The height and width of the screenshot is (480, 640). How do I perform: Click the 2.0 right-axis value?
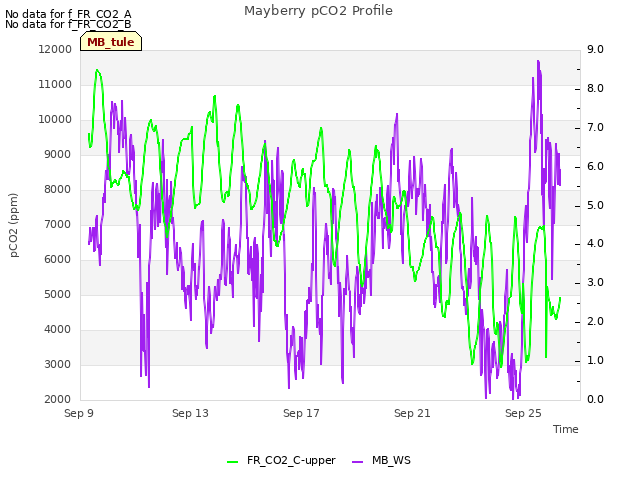(x=596, y=322)
